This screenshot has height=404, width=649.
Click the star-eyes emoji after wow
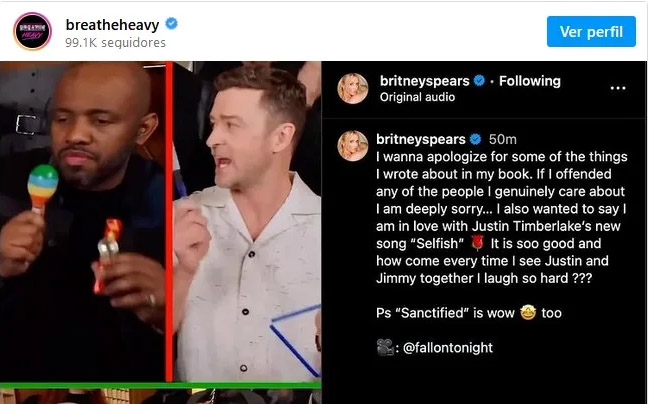[528, 313]
